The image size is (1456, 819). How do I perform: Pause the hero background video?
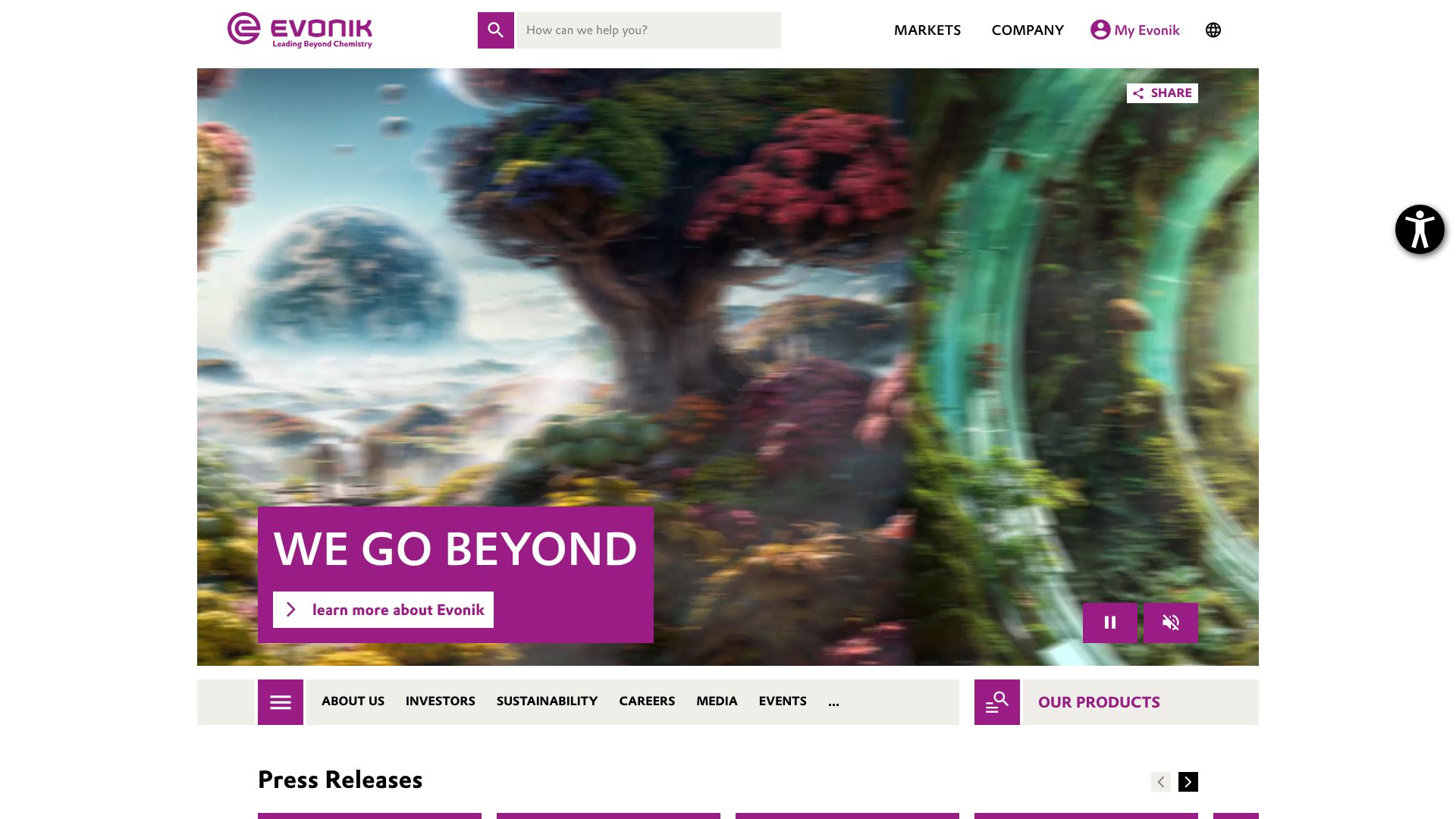(x=1110, y=623)
